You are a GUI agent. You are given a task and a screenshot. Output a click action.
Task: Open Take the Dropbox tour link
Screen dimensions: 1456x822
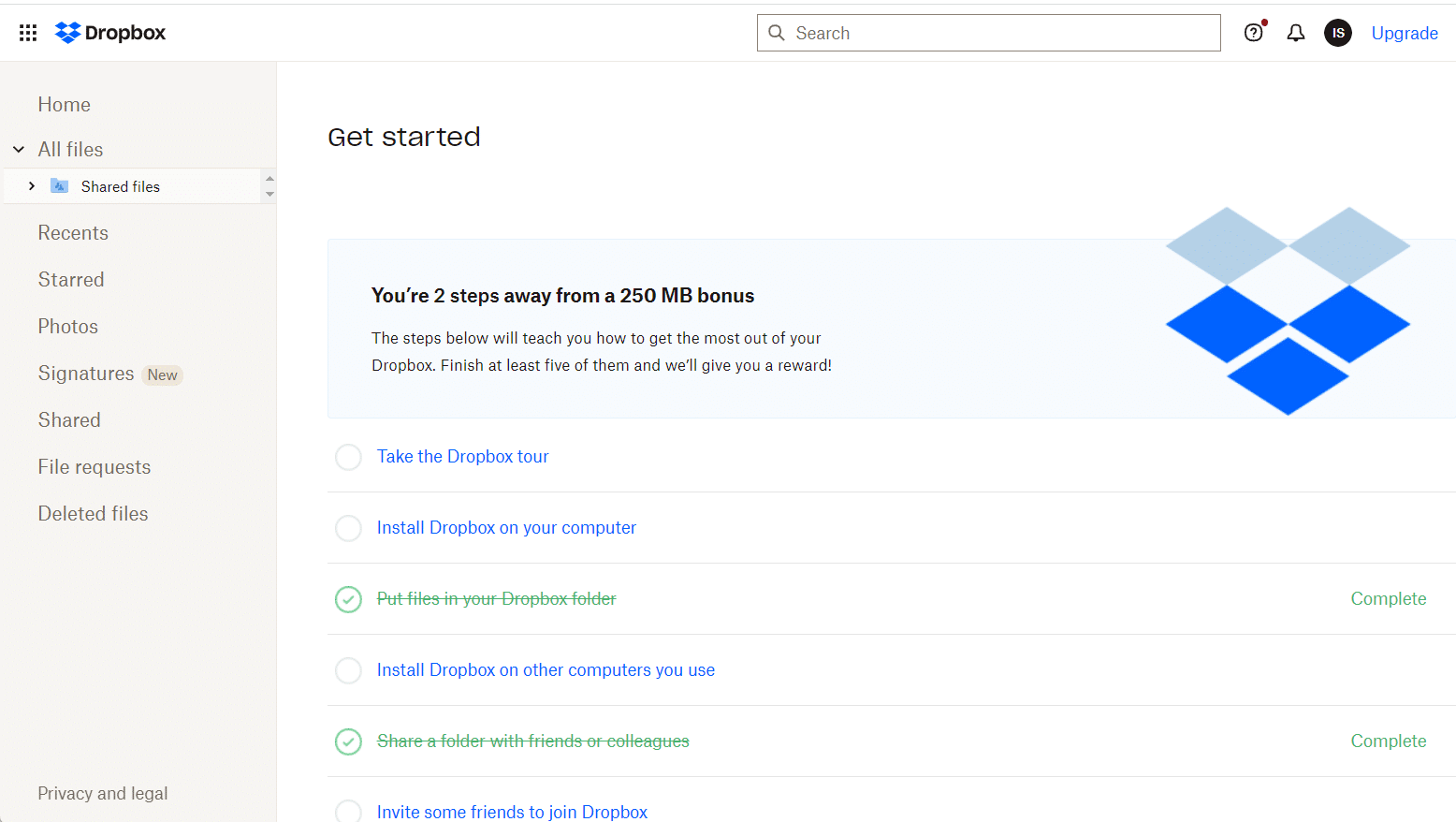[463, 456]
